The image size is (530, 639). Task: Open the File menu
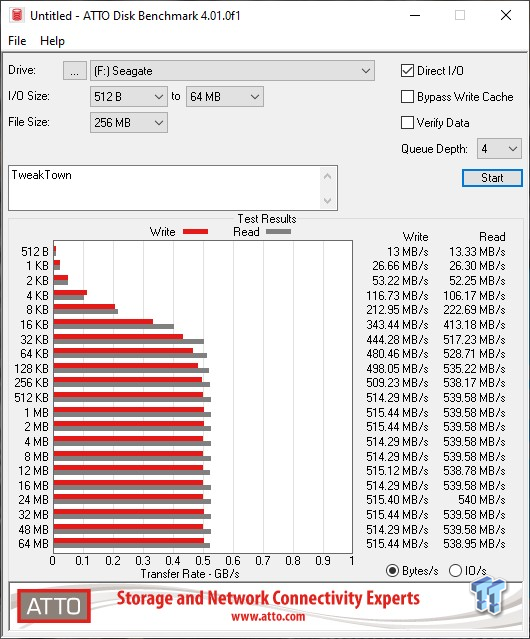point(17,41)
